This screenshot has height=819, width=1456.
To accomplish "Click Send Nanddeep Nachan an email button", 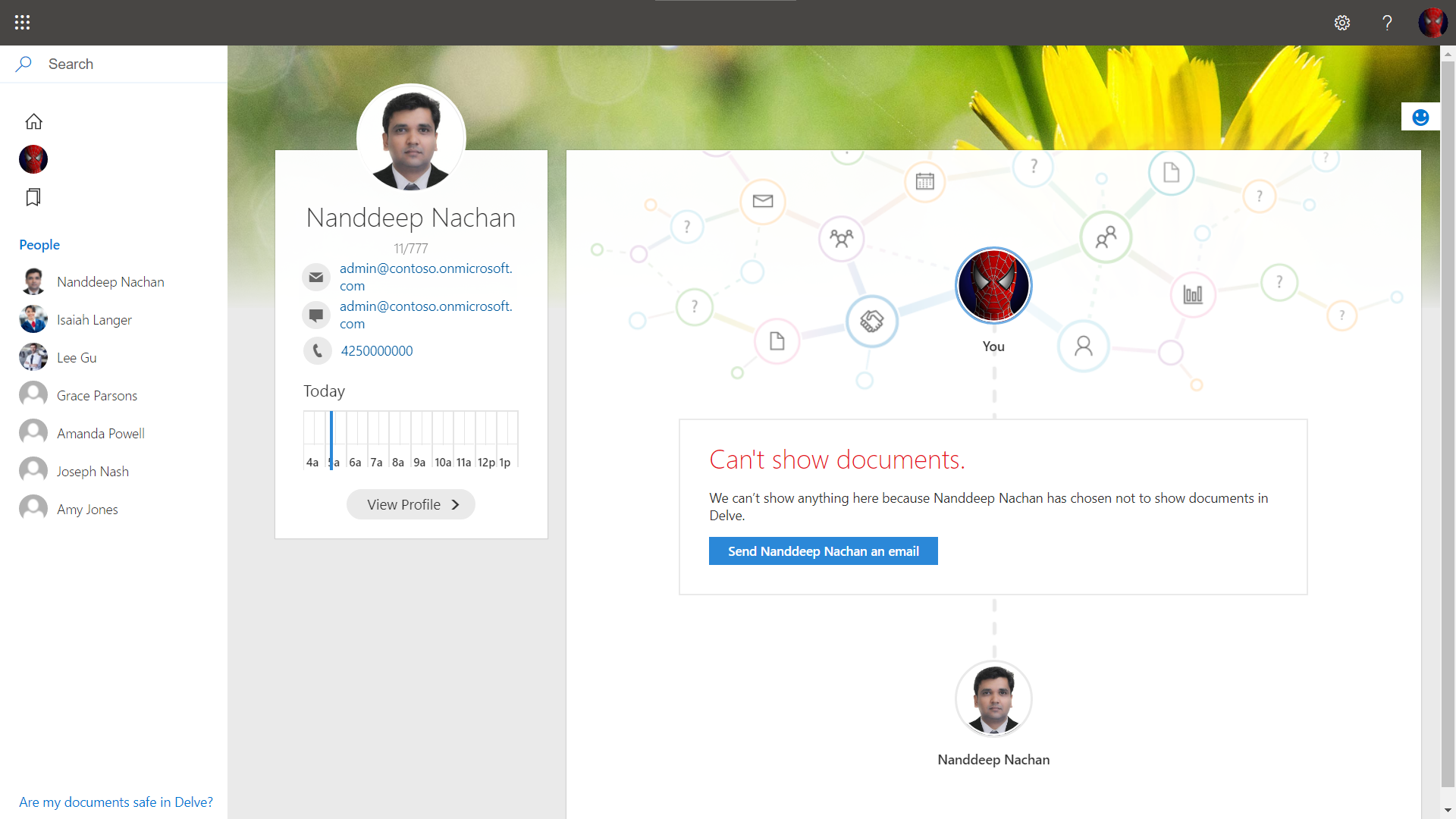I will (823, 551).
